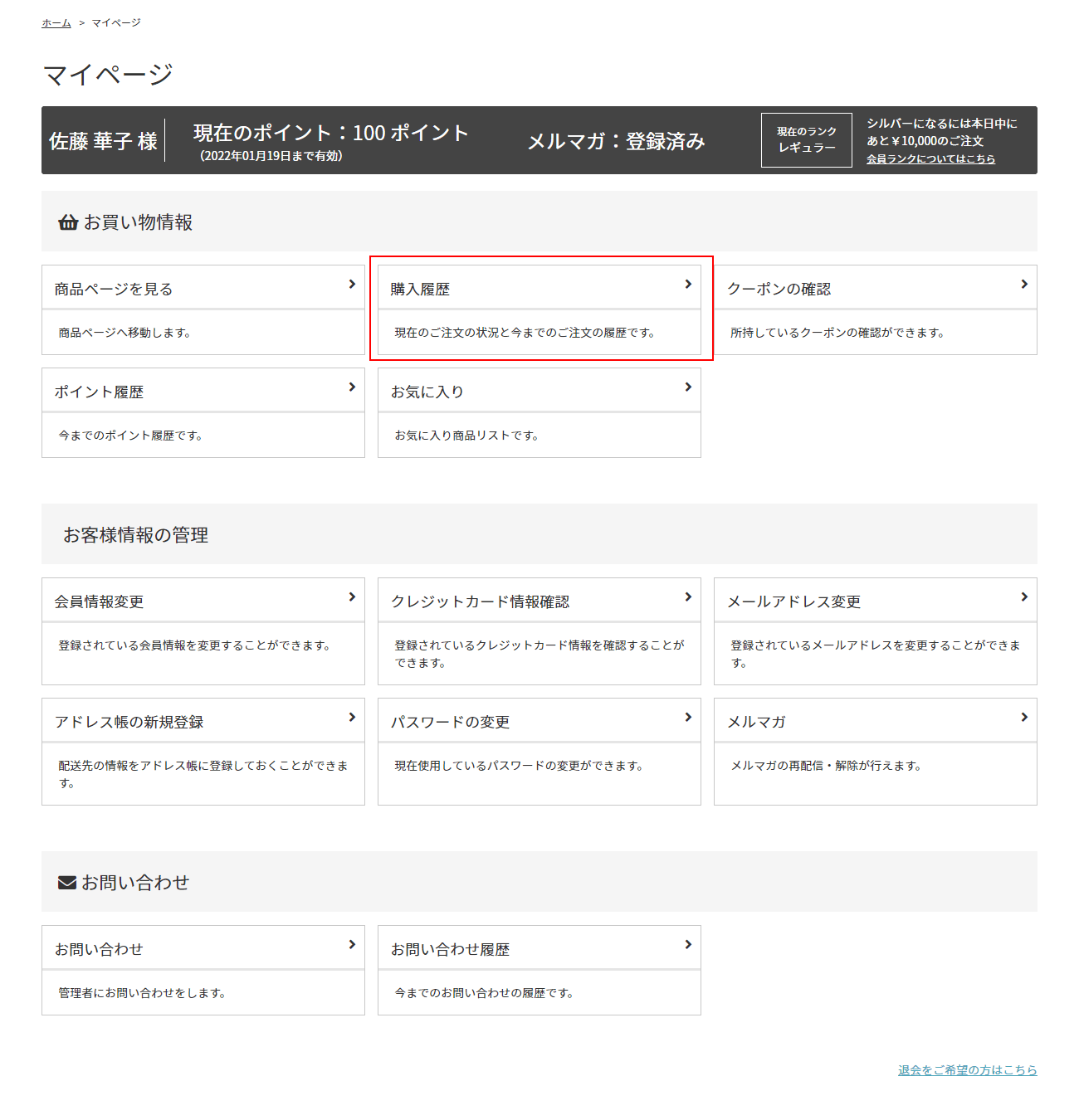Select クレジットカード情報確認 card title

pos(481,601)
